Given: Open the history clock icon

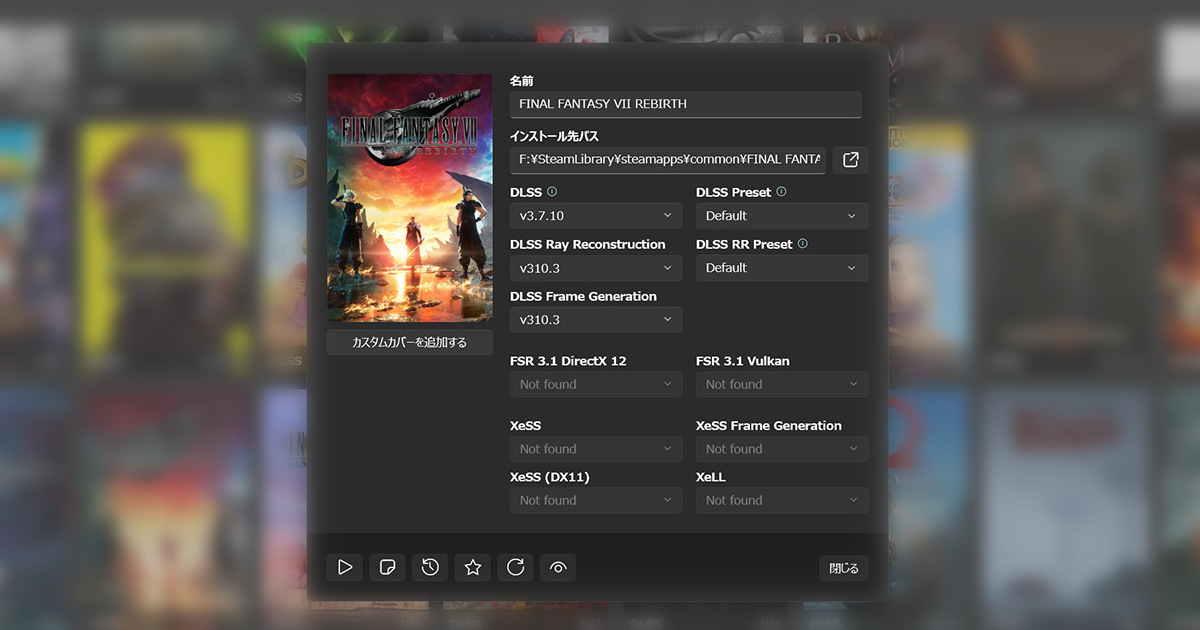Looking at the screenshot, I should 430,568.
